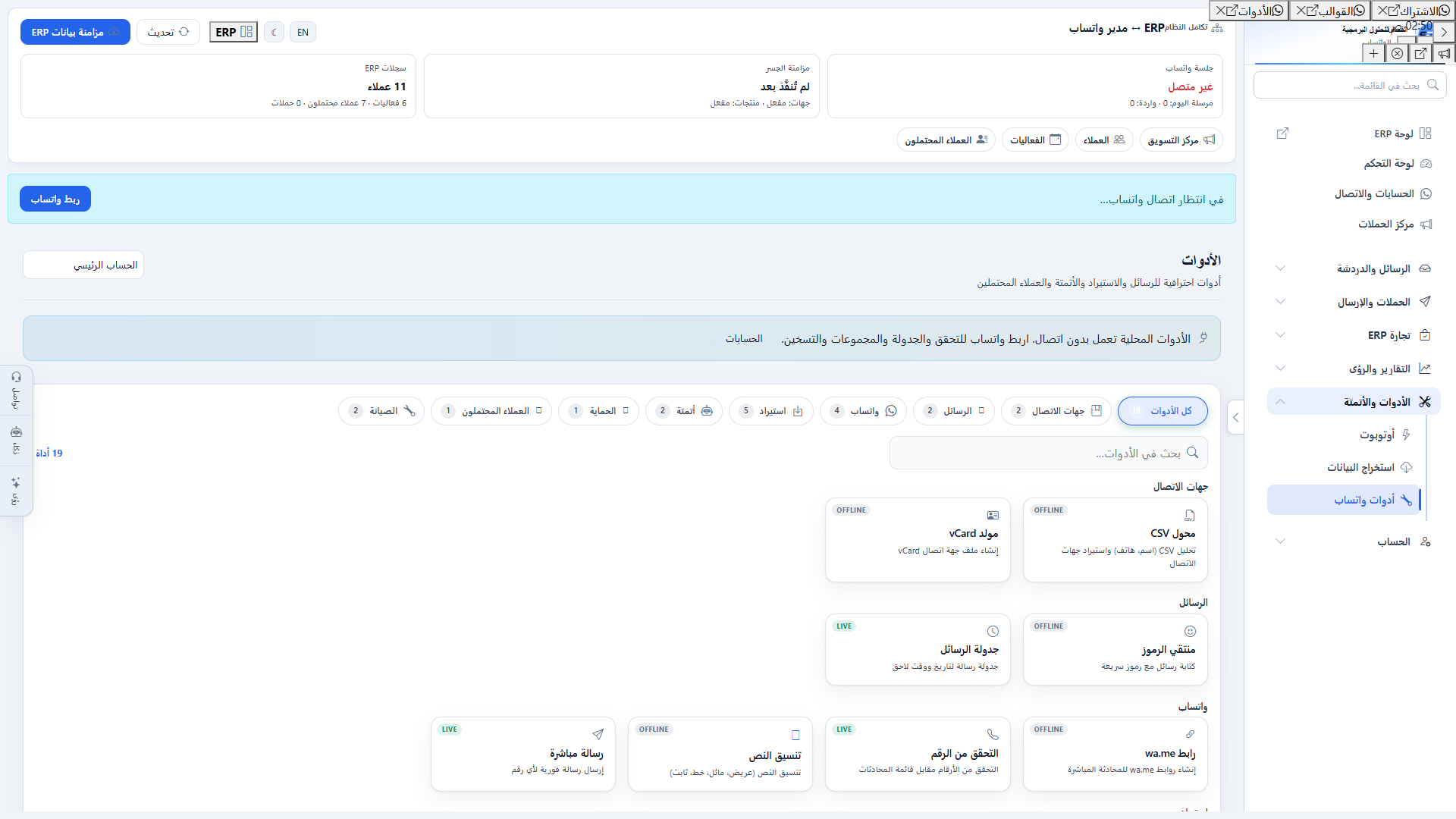Open مركز التسويق shortcut chip
The height and width of the screenshot is (819, 1456).
pyautogui.click(x=1181, y=140)
